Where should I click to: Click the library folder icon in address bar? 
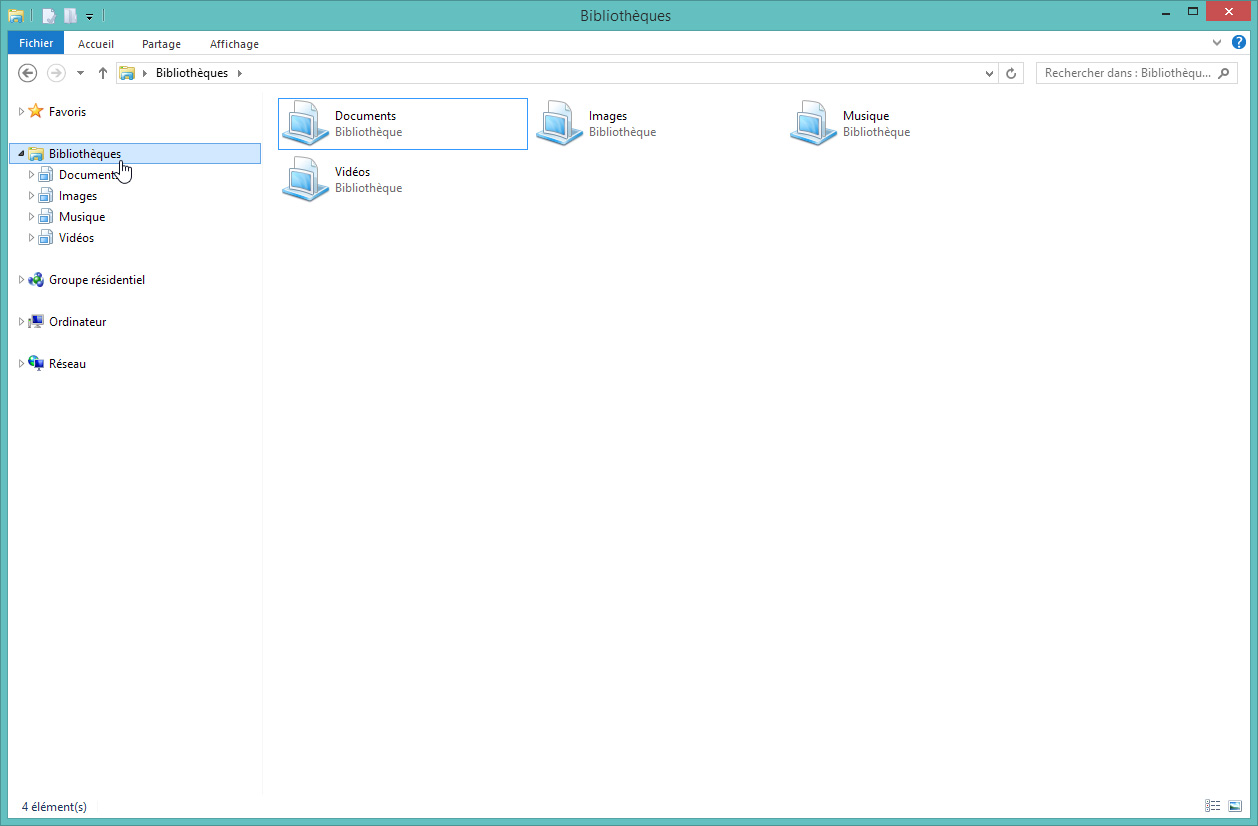pos(127,73)
